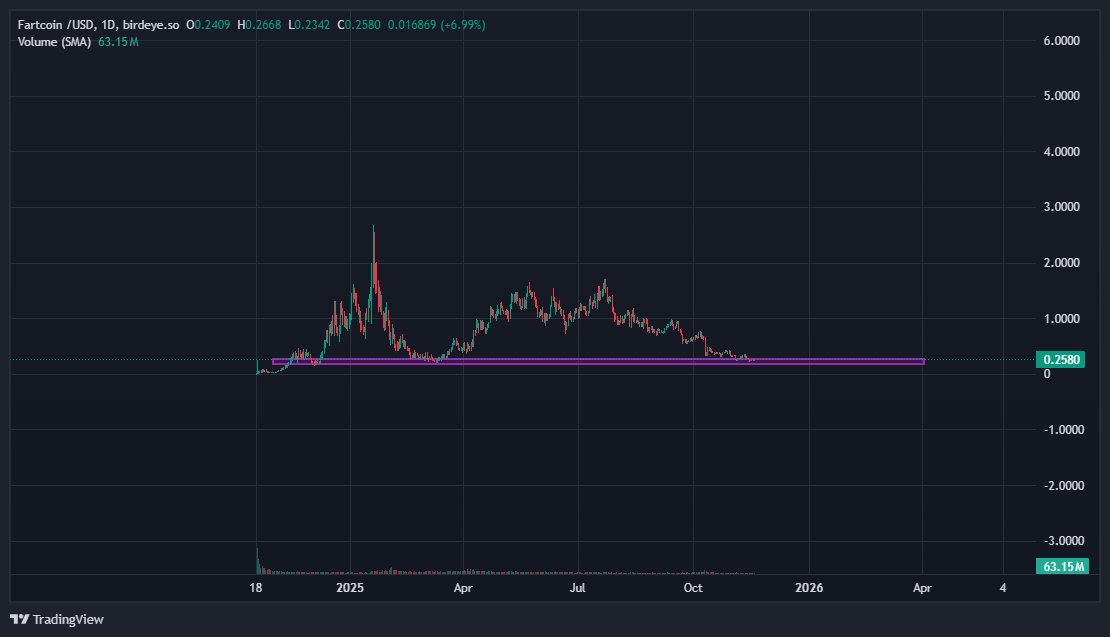Click the 18 date label on time axis
1110x637 pixels.
pyautogui.click(x=256, y=587)
